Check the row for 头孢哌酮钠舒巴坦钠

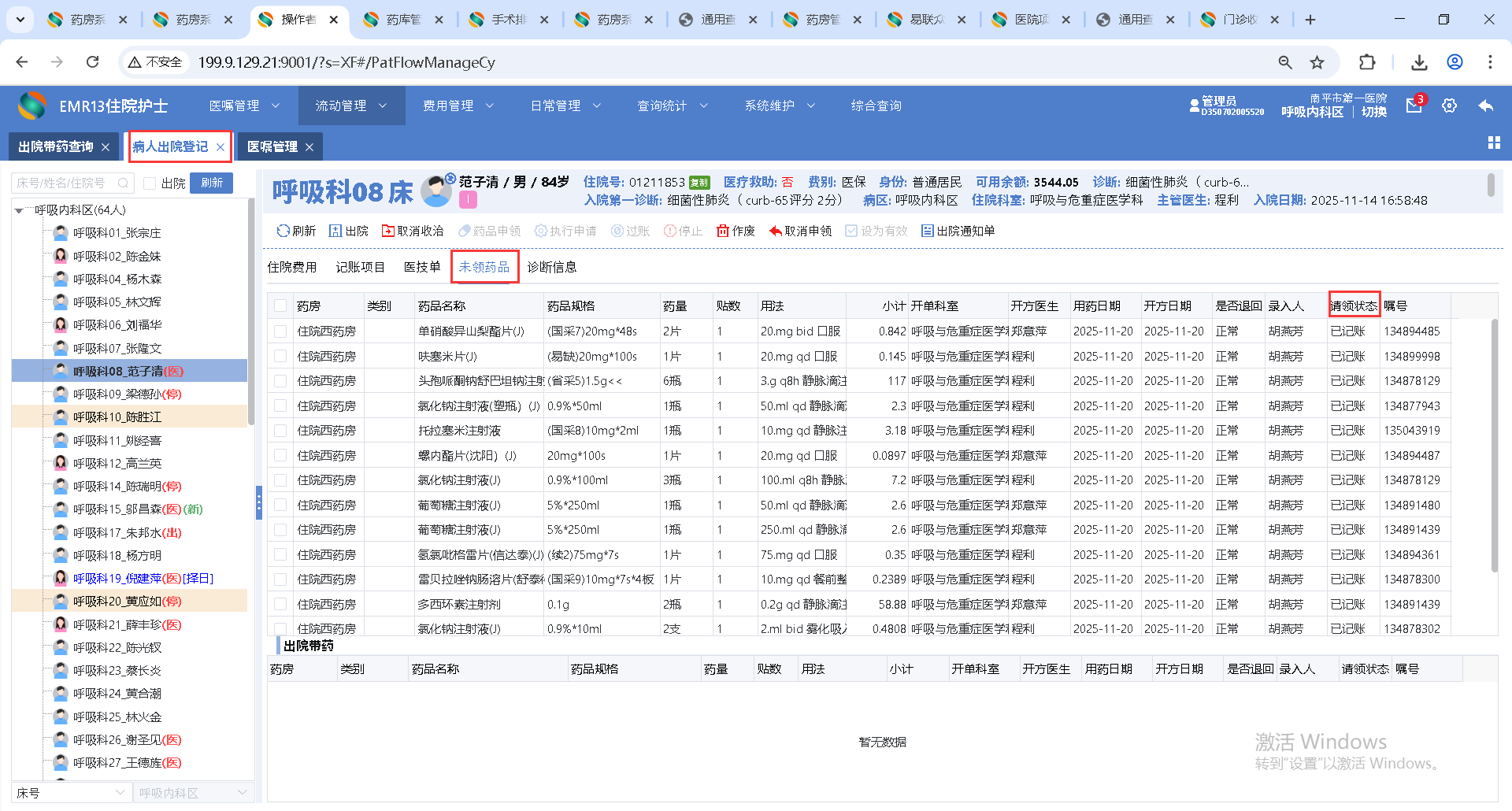tap(280, 381)
